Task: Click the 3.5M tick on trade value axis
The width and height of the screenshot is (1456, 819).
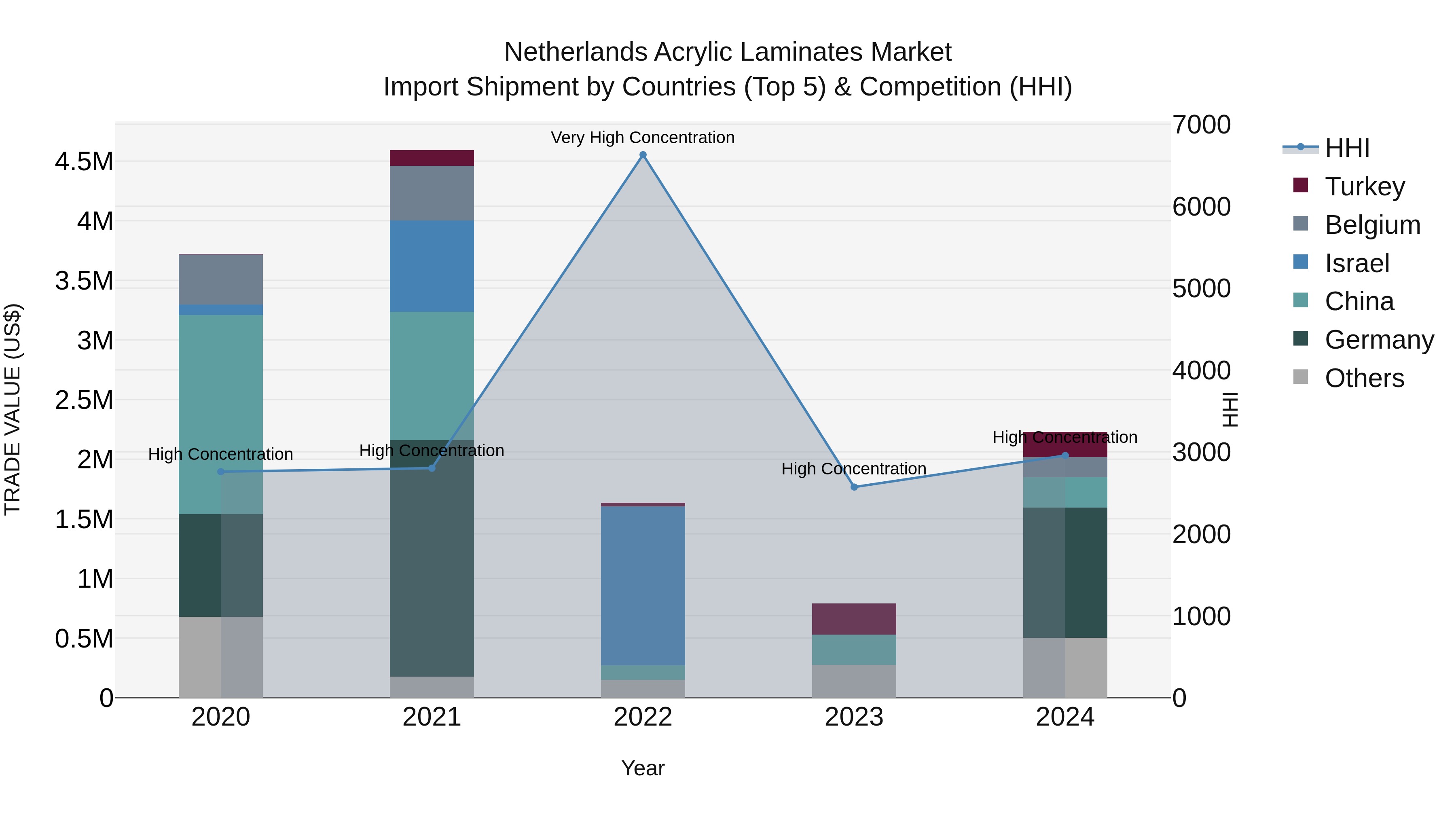Action: tap(84, 281)
